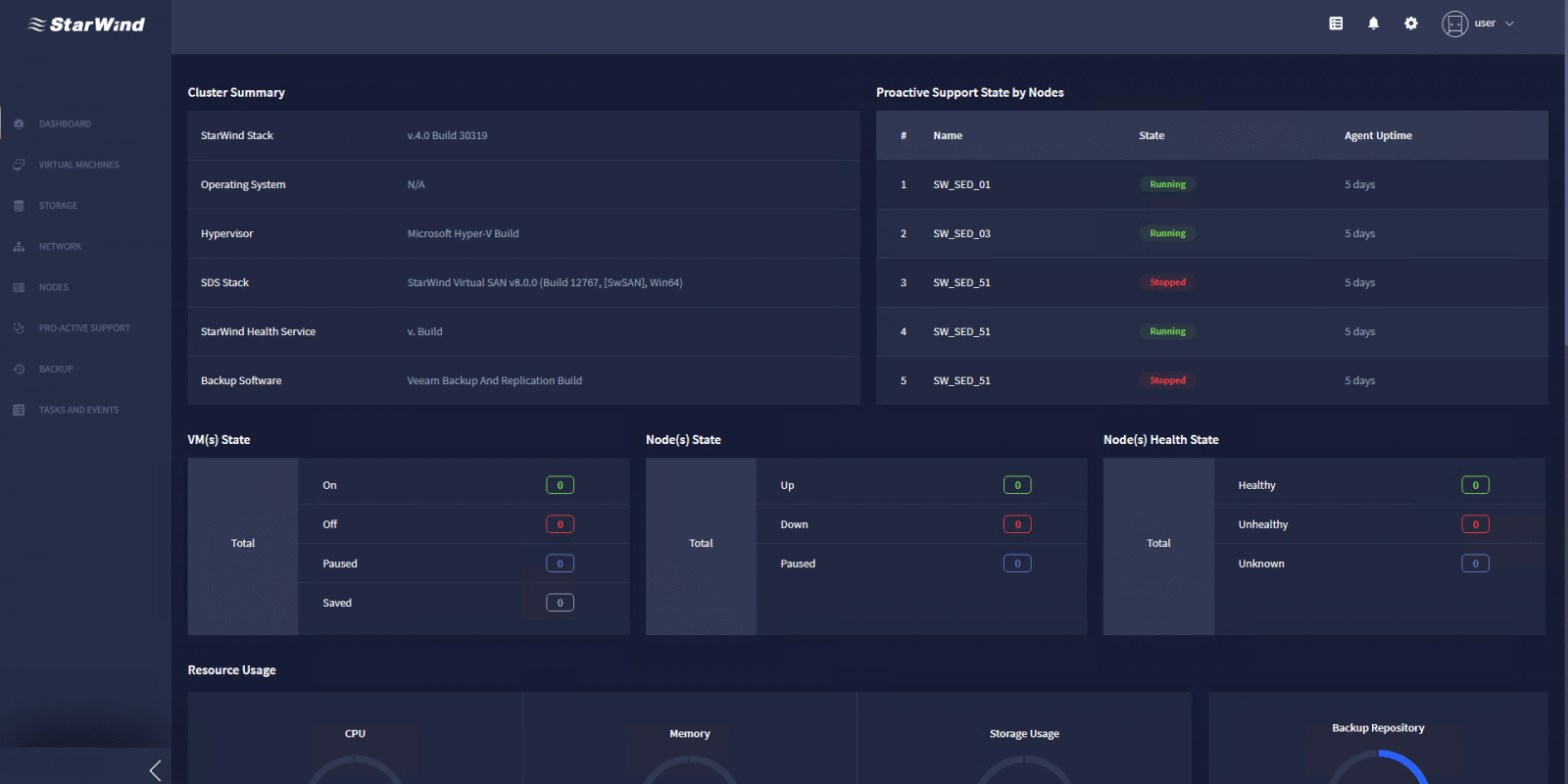Click Healthy count badge
The width and height of the screenshot is (1568, 784).
pyautogui.click(x=1475, y=485)
